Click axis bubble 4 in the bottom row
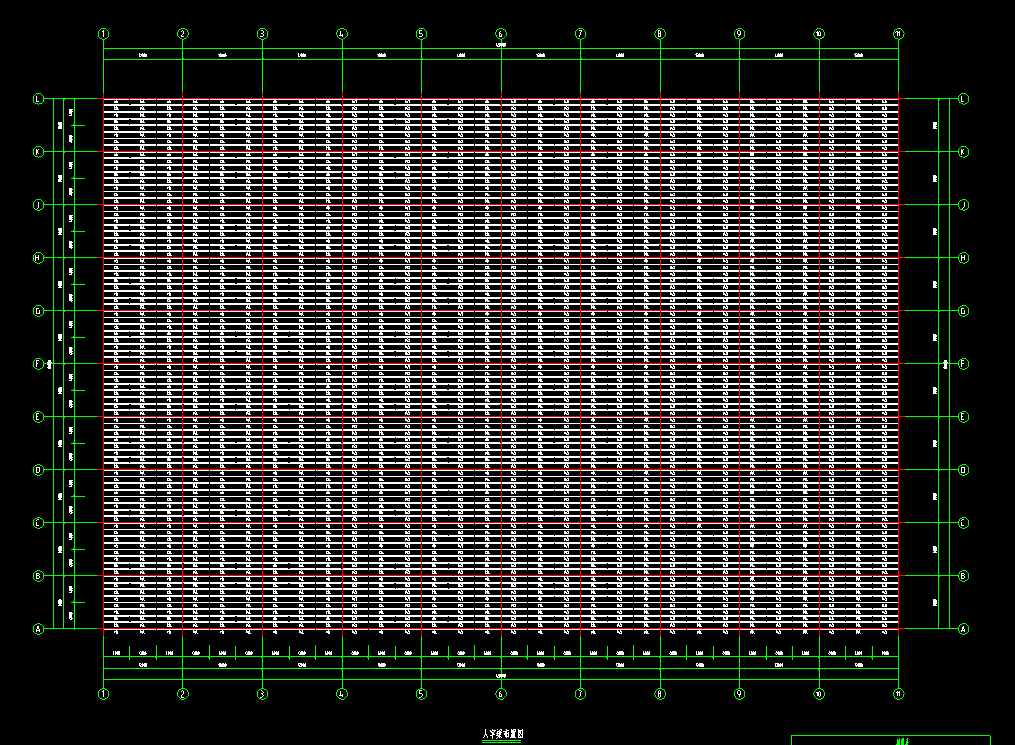 click(x=342, y=694)
